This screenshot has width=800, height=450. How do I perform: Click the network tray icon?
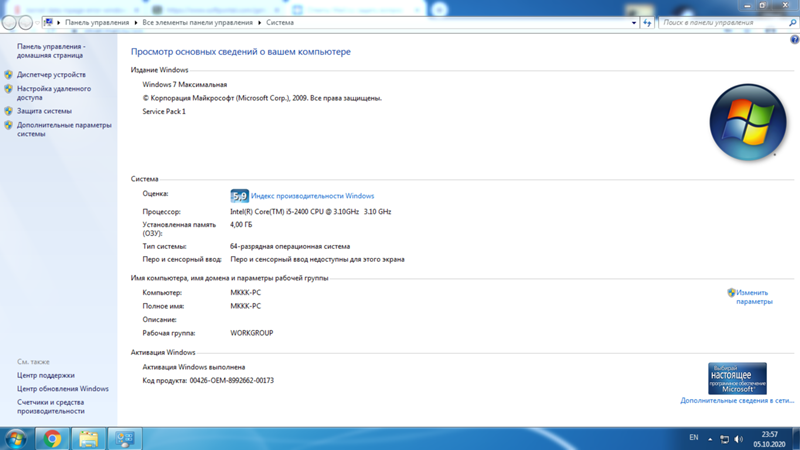(x=724, y=439)
